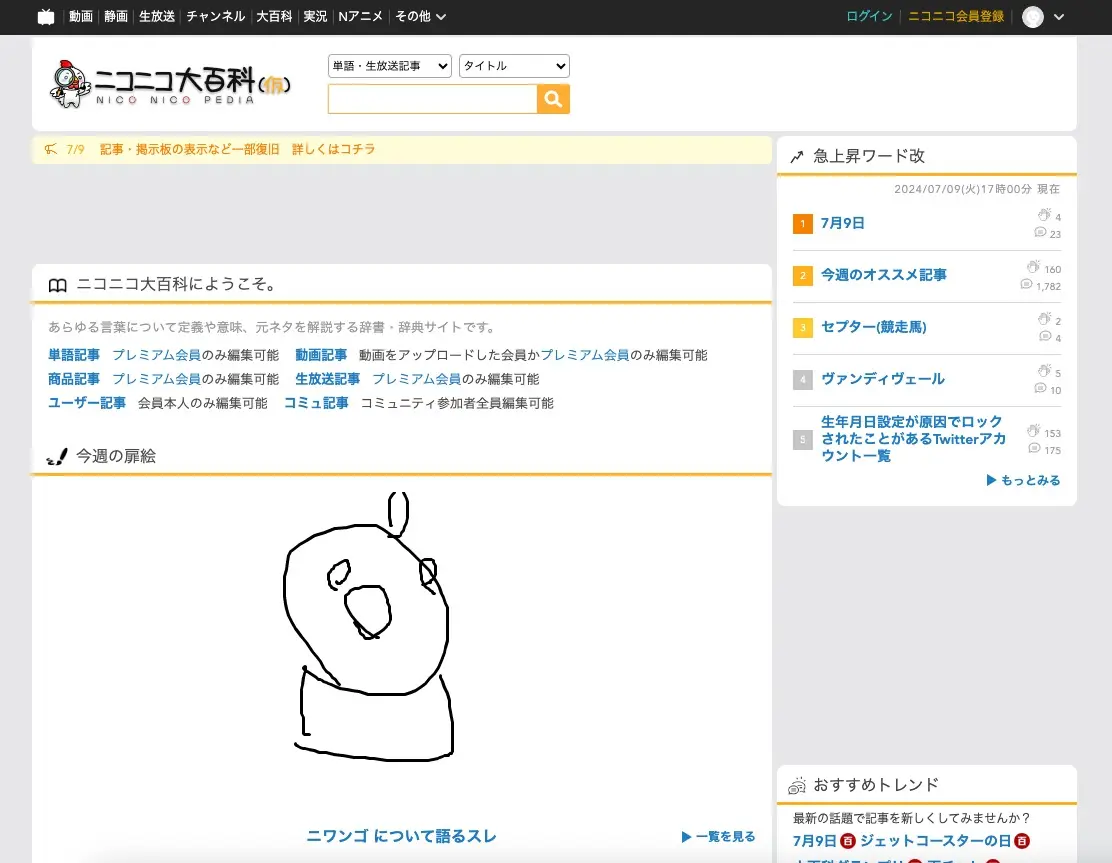Image resolution: width=1112 pixels, height=863 pixels.
Task: Open ニワンゴ について語るスレ link
Action: [401, 836]
